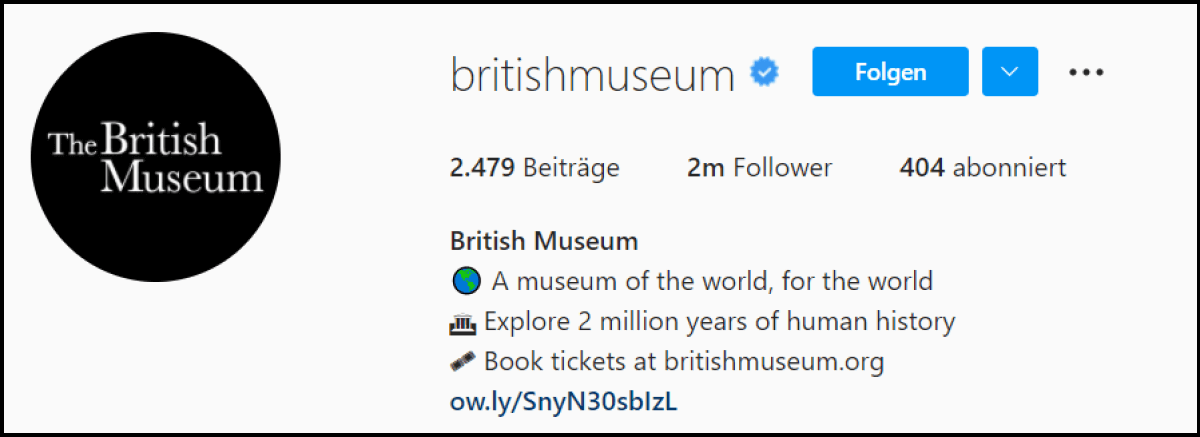The width and height of the screenshot is (1200, 437).
Task: Click the ticket emoji in bio
Action: 465,362
